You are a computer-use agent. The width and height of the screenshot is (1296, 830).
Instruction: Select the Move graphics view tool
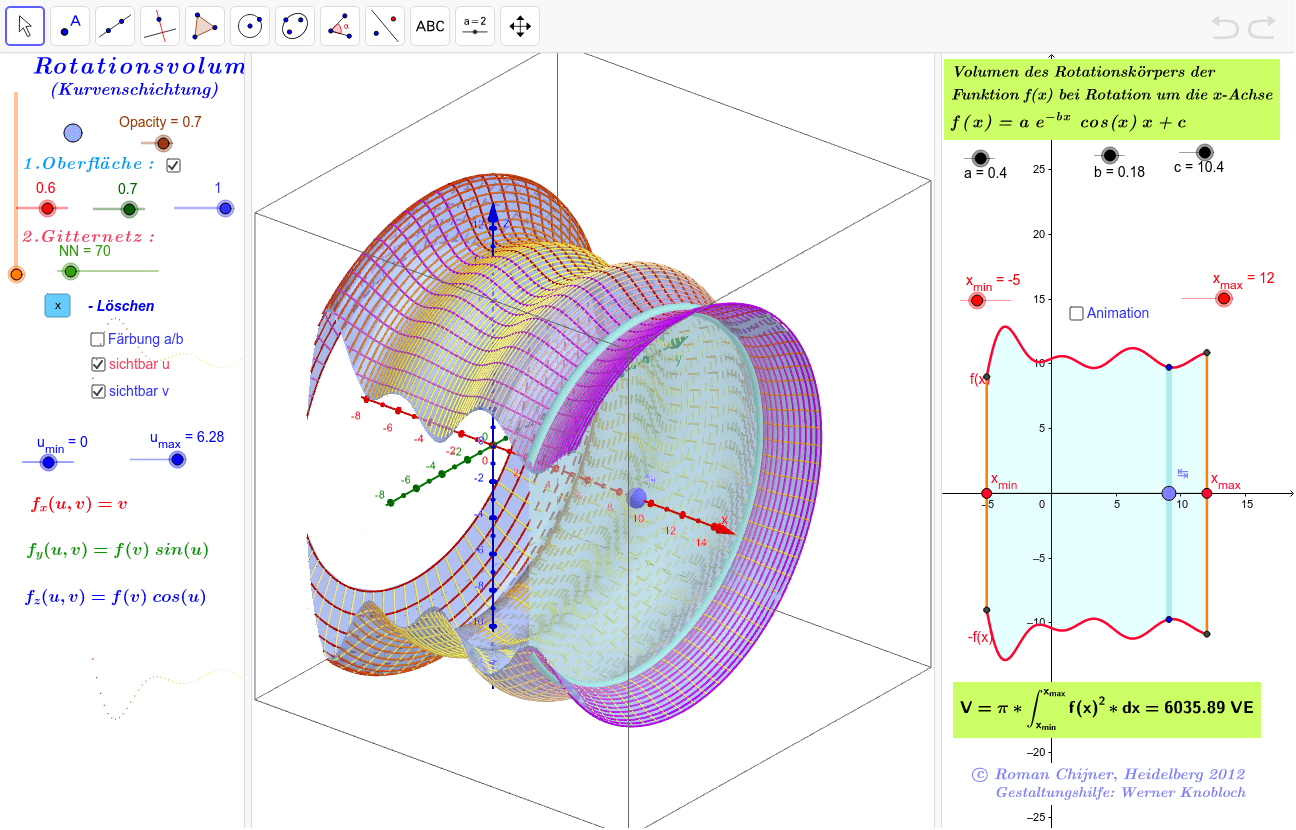click(x=520, y=26)
